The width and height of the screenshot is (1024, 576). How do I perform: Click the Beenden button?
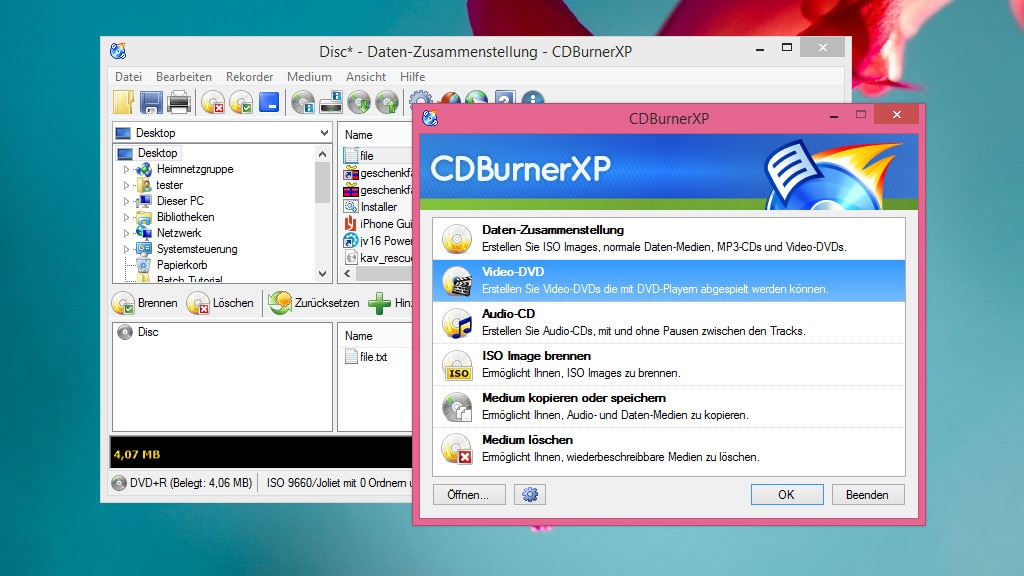coord(868,494)
